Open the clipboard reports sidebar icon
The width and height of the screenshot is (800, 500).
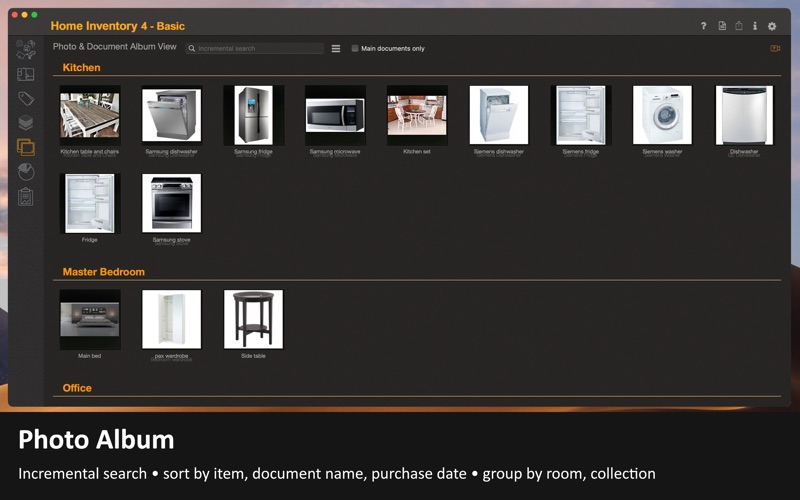[x=26, y=197]
